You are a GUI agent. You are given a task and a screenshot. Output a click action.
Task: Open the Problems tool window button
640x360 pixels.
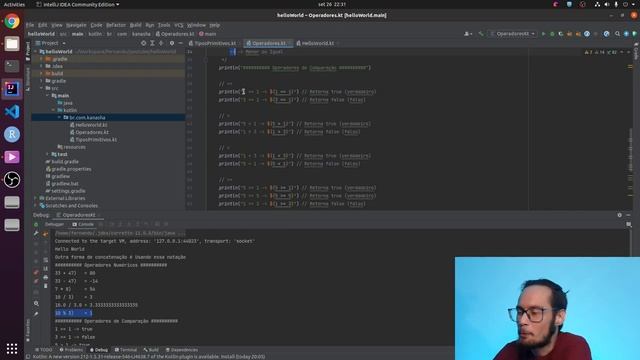[71, 350]
